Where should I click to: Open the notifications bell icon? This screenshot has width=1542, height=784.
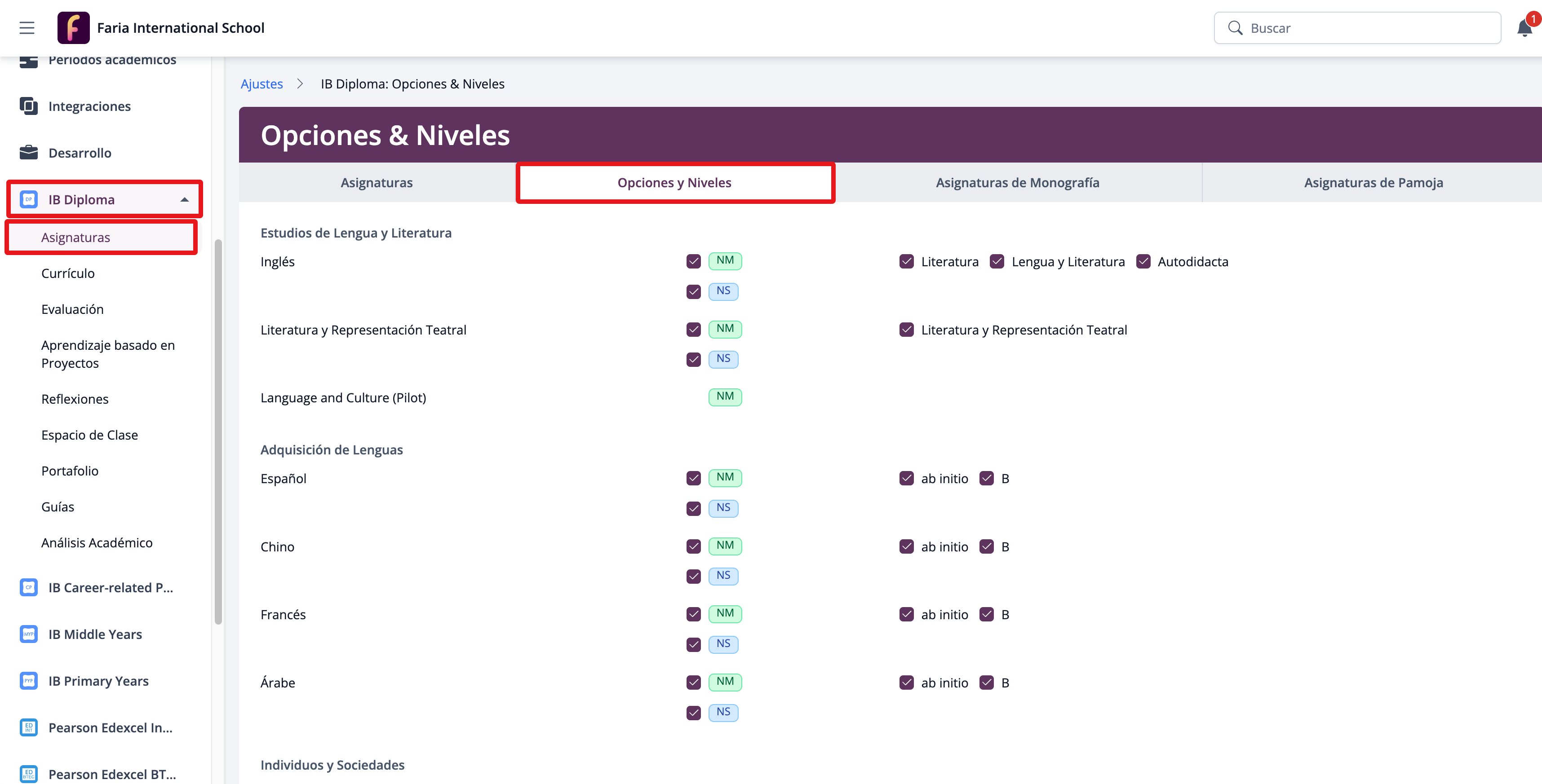(1524, 28)
